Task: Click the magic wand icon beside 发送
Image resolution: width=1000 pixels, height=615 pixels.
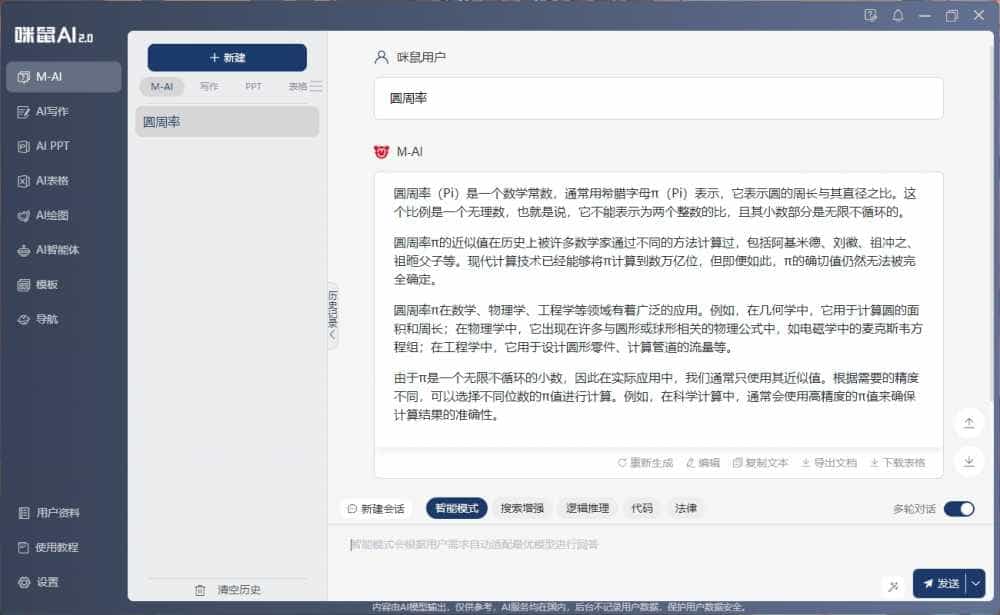Action: click(x=895, y=584)
